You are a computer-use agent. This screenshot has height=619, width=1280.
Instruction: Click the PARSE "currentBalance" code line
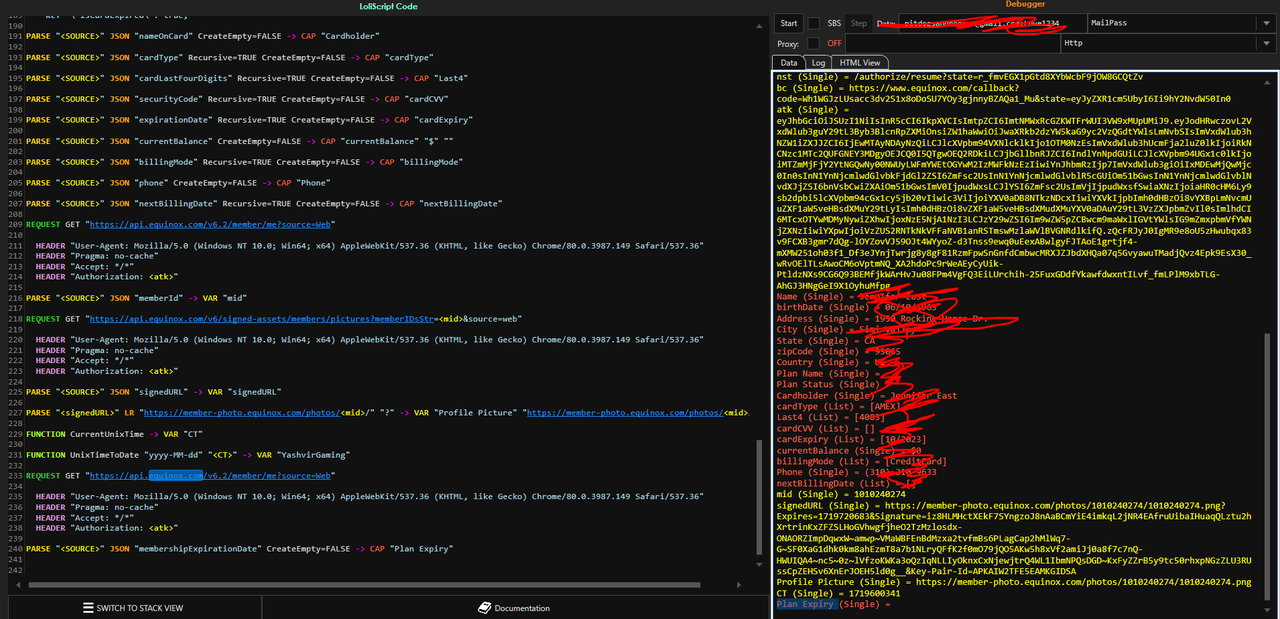[239, 141]
